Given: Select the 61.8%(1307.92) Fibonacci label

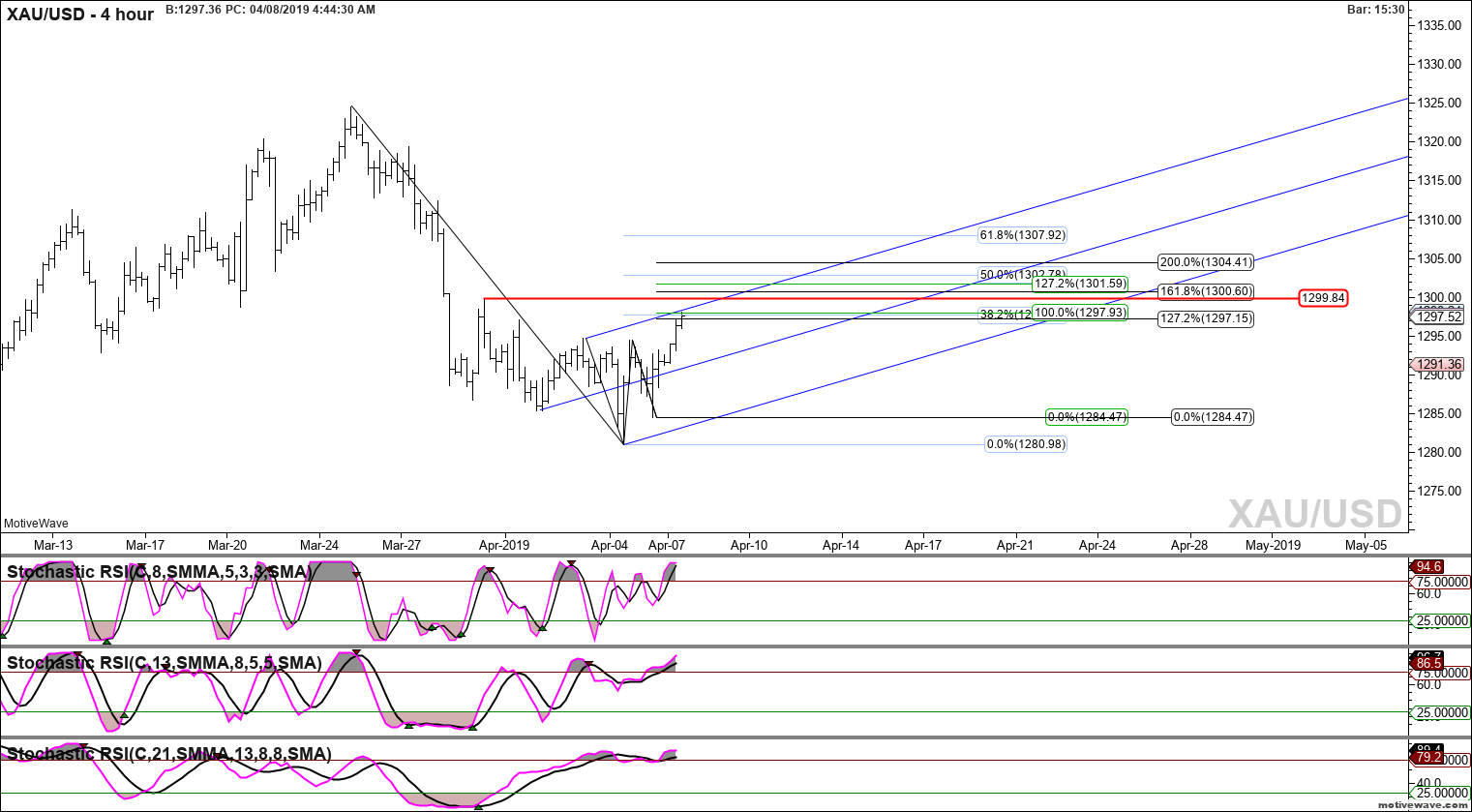Looking at the screenshot, I should pyautogui.click(x=1022, y=235).
